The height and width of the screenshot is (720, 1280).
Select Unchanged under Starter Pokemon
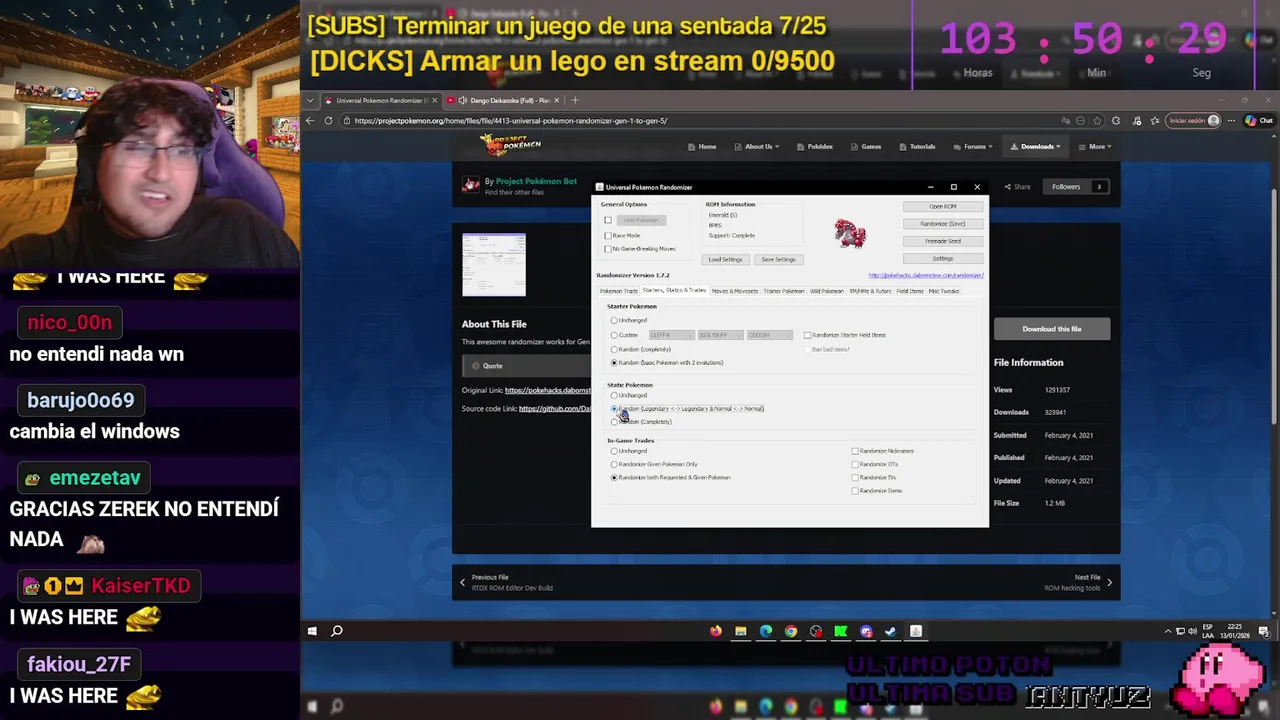pyautogui.click(x=614, y=320)
